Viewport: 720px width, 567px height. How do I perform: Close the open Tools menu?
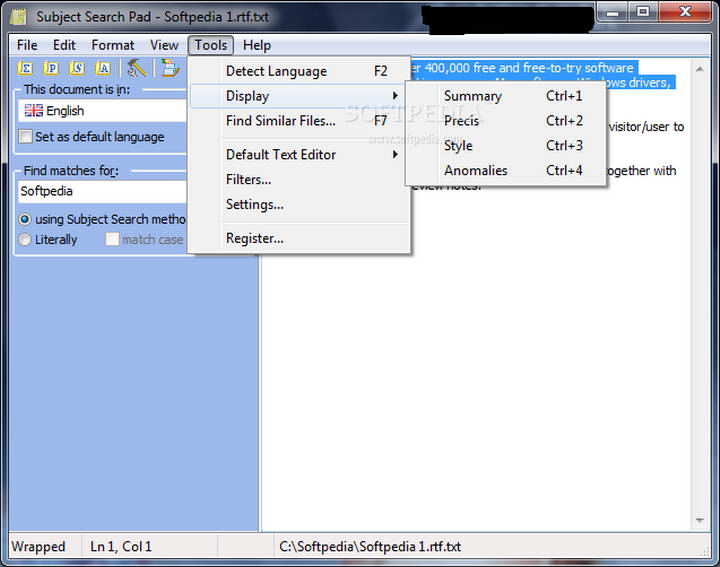[211, 45]
